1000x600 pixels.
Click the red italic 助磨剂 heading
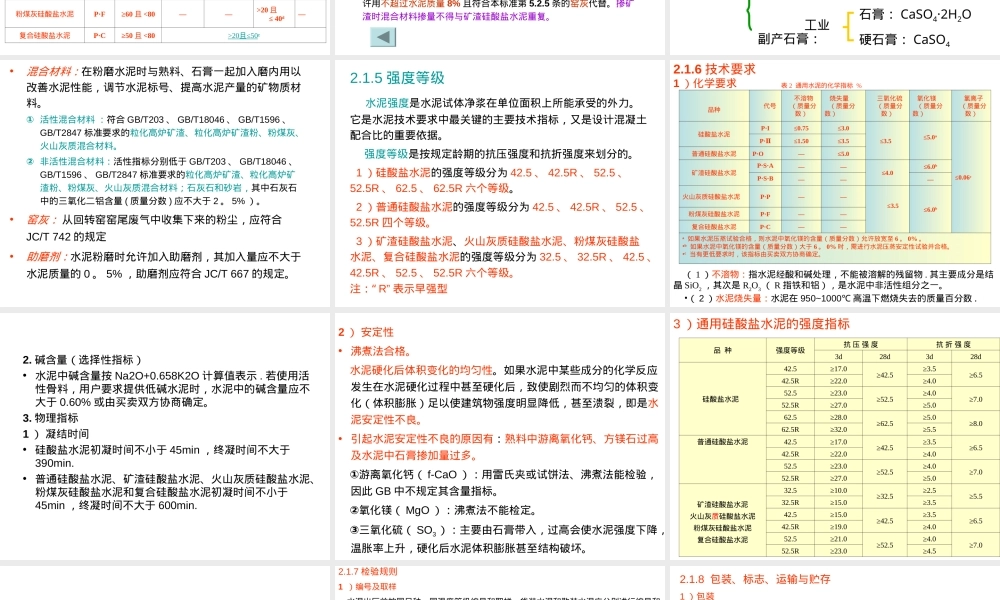[45, 257]
